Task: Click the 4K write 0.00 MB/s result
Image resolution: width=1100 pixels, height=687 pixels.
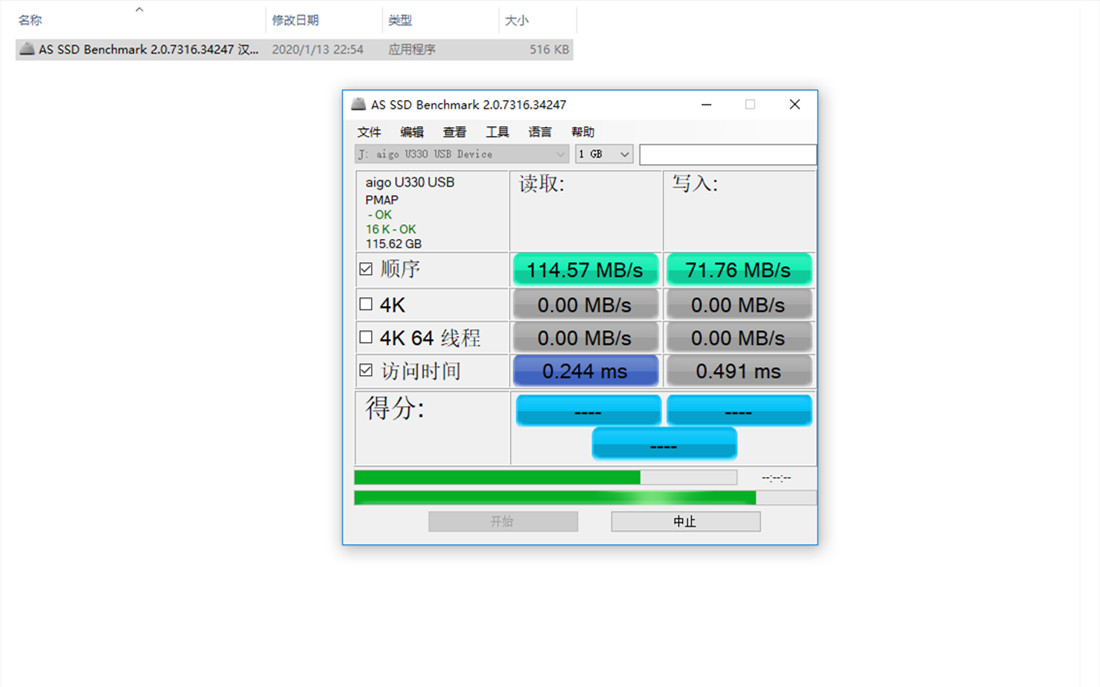Action: point(738,305)
